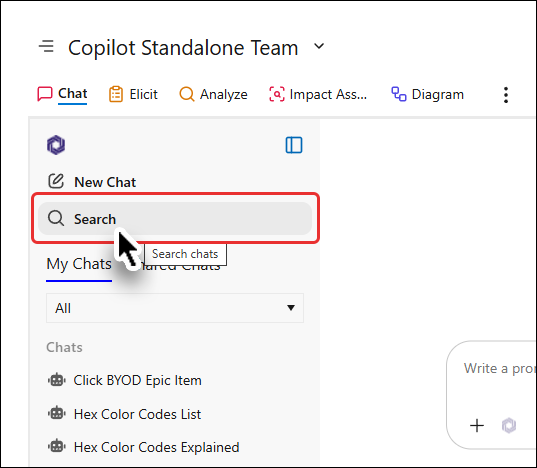Click the bot icon beside Hex Color Codes Explained
The image size is (537, 468).
point(57,446)
